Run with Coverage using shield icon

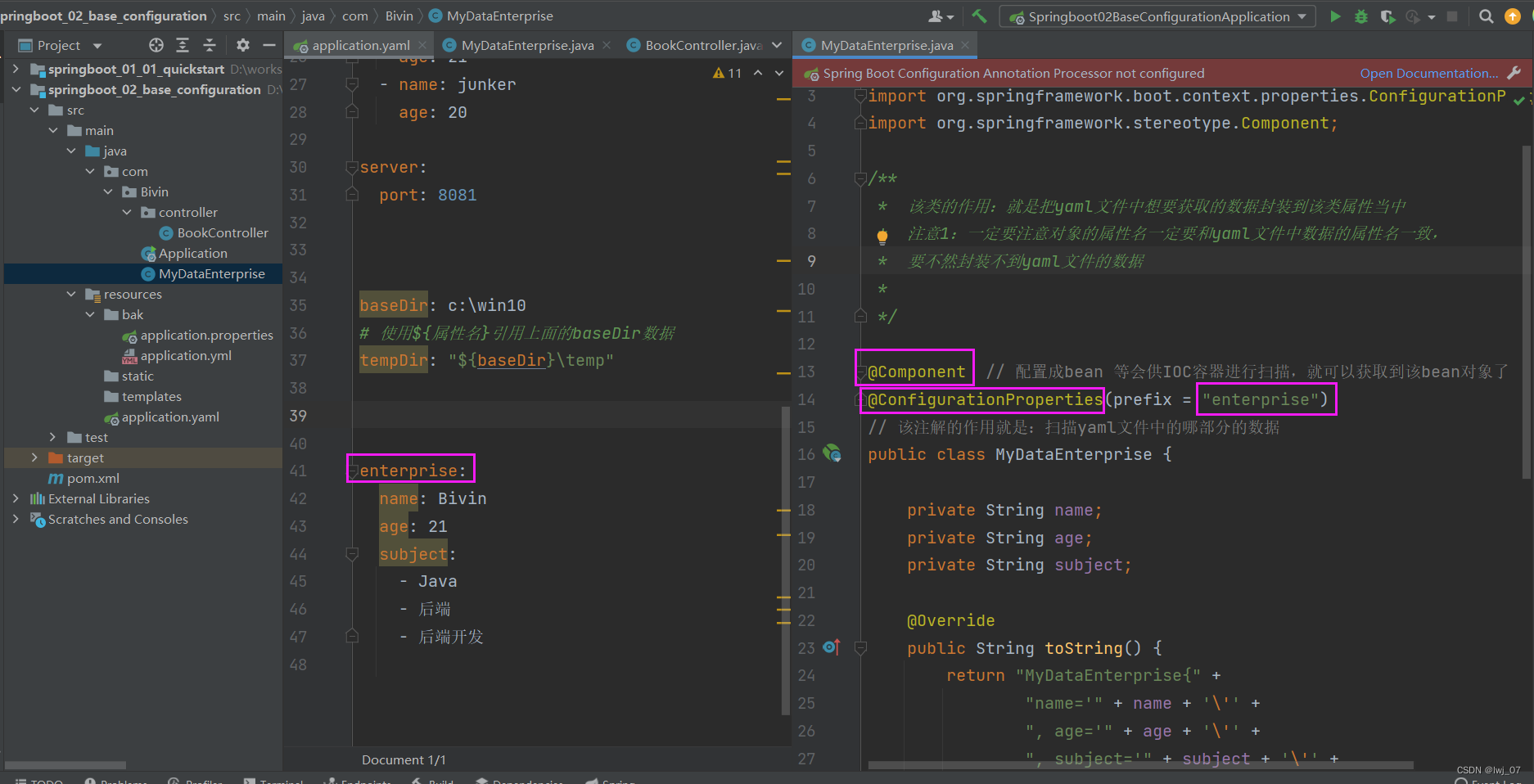coord(1387,16)
